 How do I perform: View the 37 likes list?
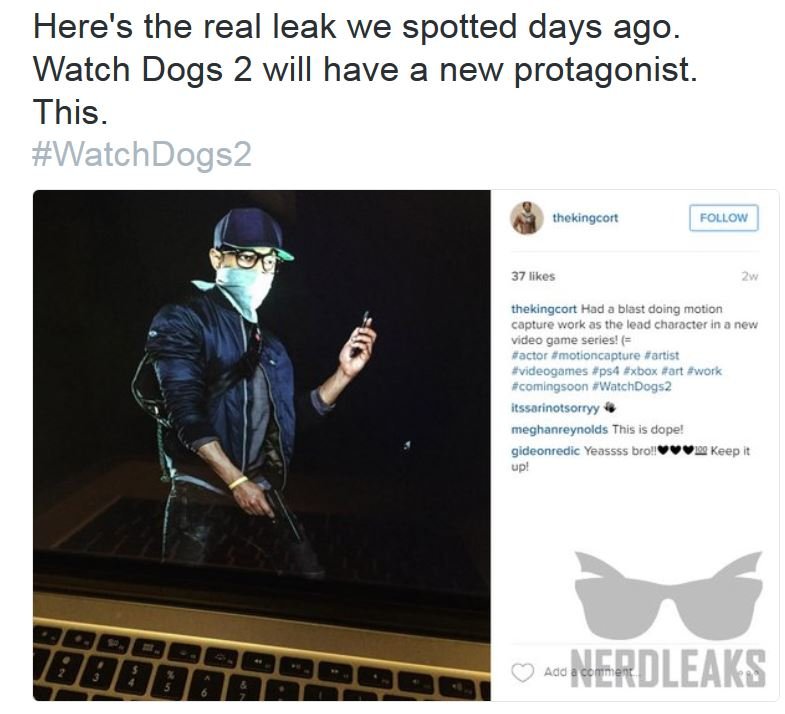coord(533,276)
